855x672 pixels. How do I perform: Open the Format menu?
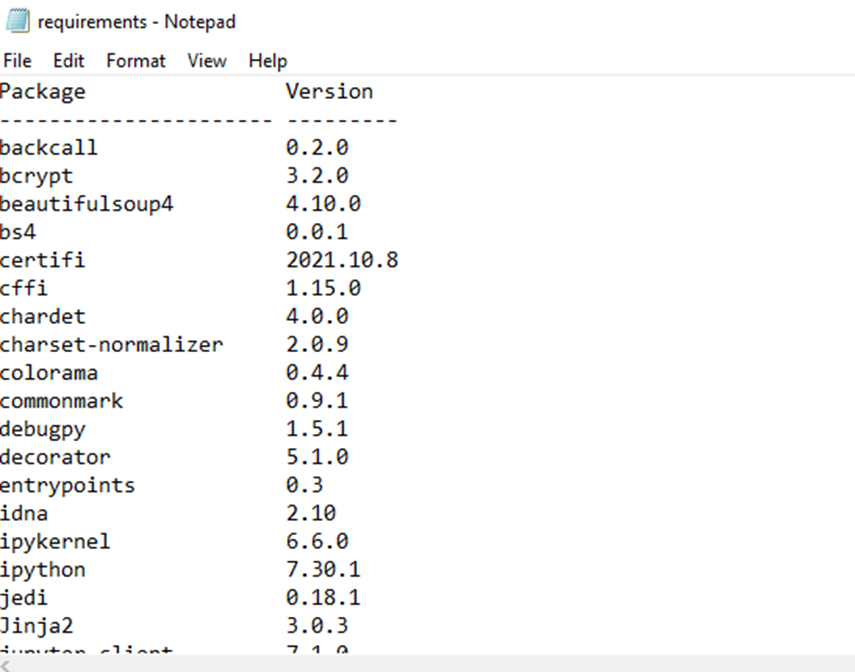136,61
